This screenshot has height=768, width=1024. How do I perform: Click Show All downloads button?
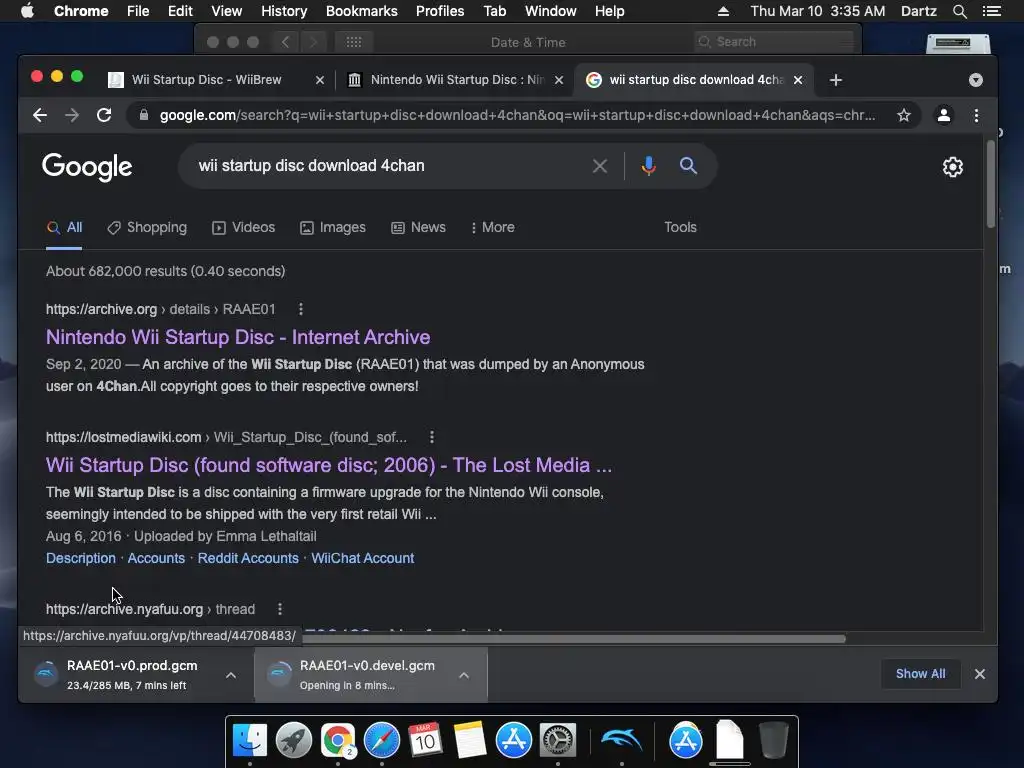pyautogui.click(x=920, y=674)
